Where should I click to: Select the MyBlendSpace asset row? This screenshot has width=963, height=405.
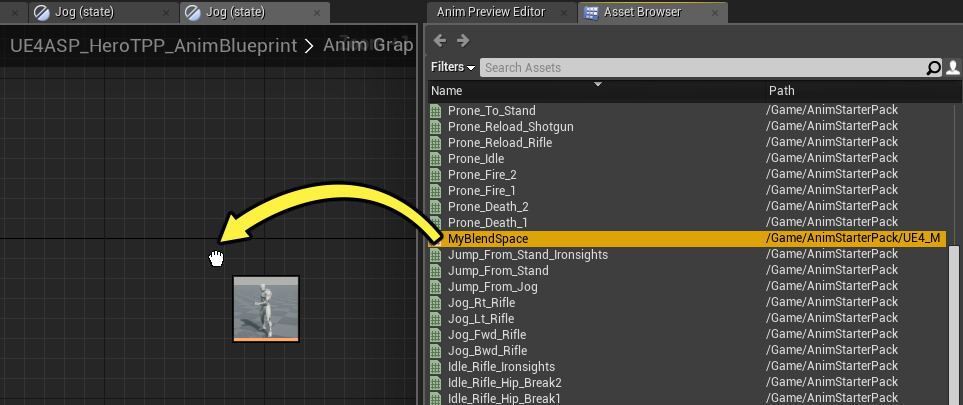(x=688, y=238)
